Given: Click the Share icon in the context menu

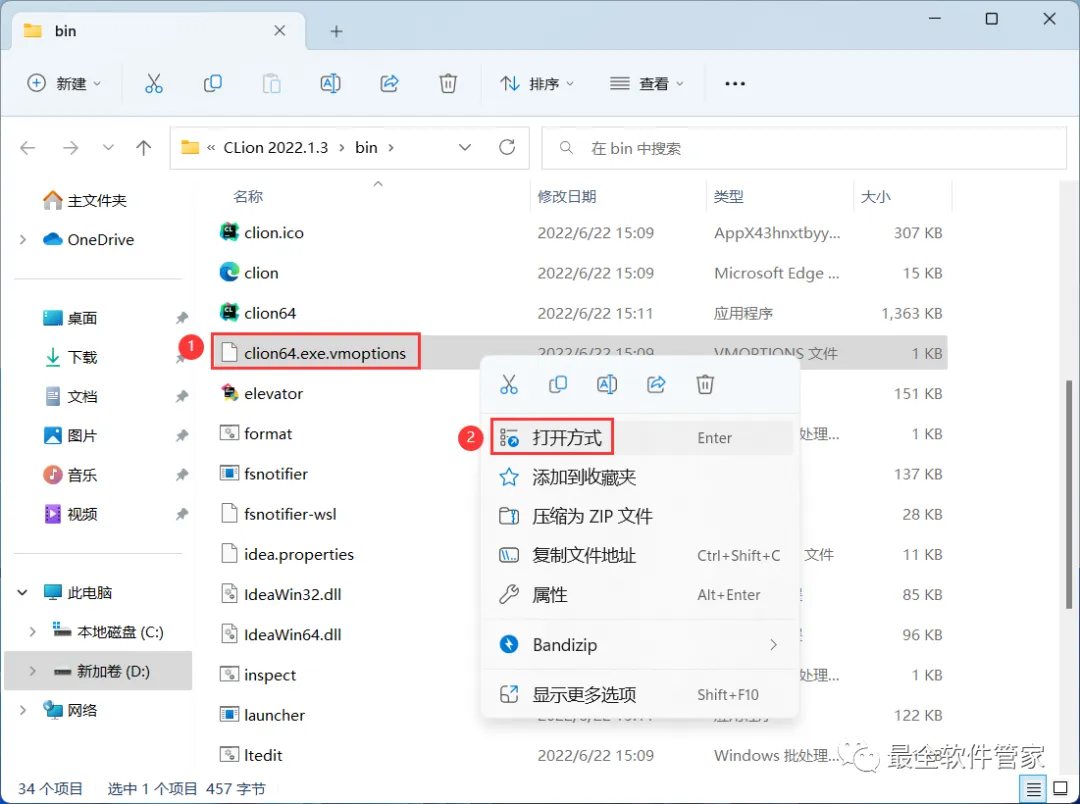Looking at the screenshot, I should [656, 384].
